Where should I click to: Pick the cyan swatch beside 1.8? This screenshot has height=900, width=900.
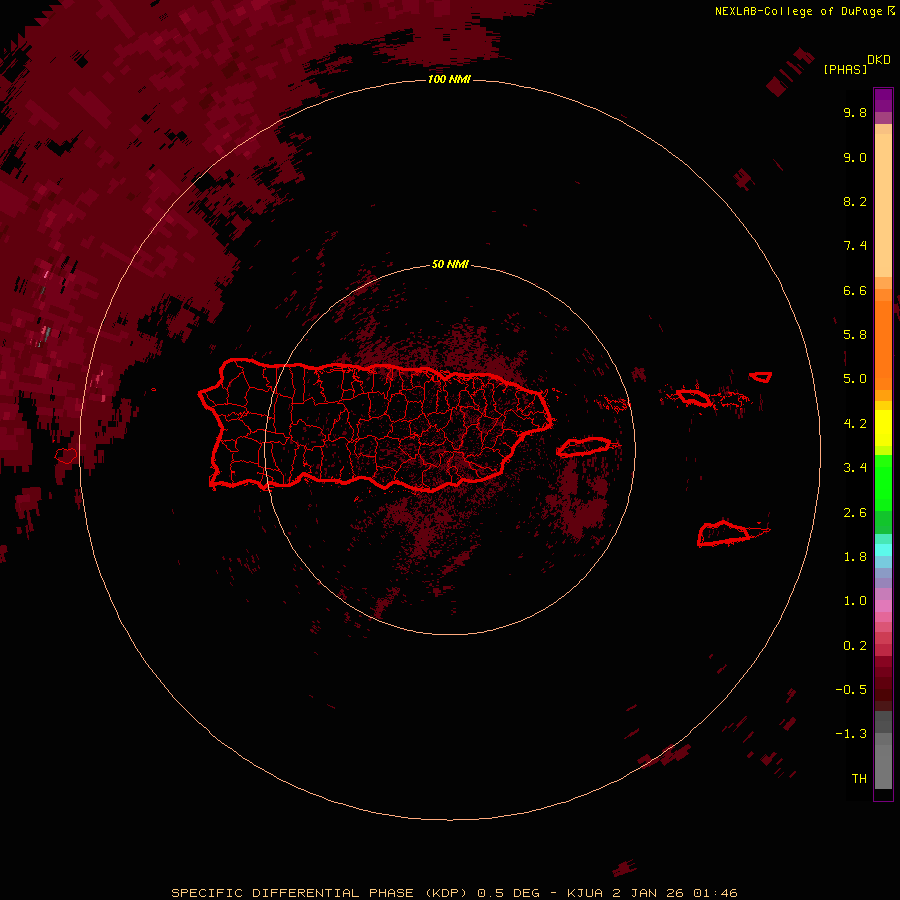883,550
